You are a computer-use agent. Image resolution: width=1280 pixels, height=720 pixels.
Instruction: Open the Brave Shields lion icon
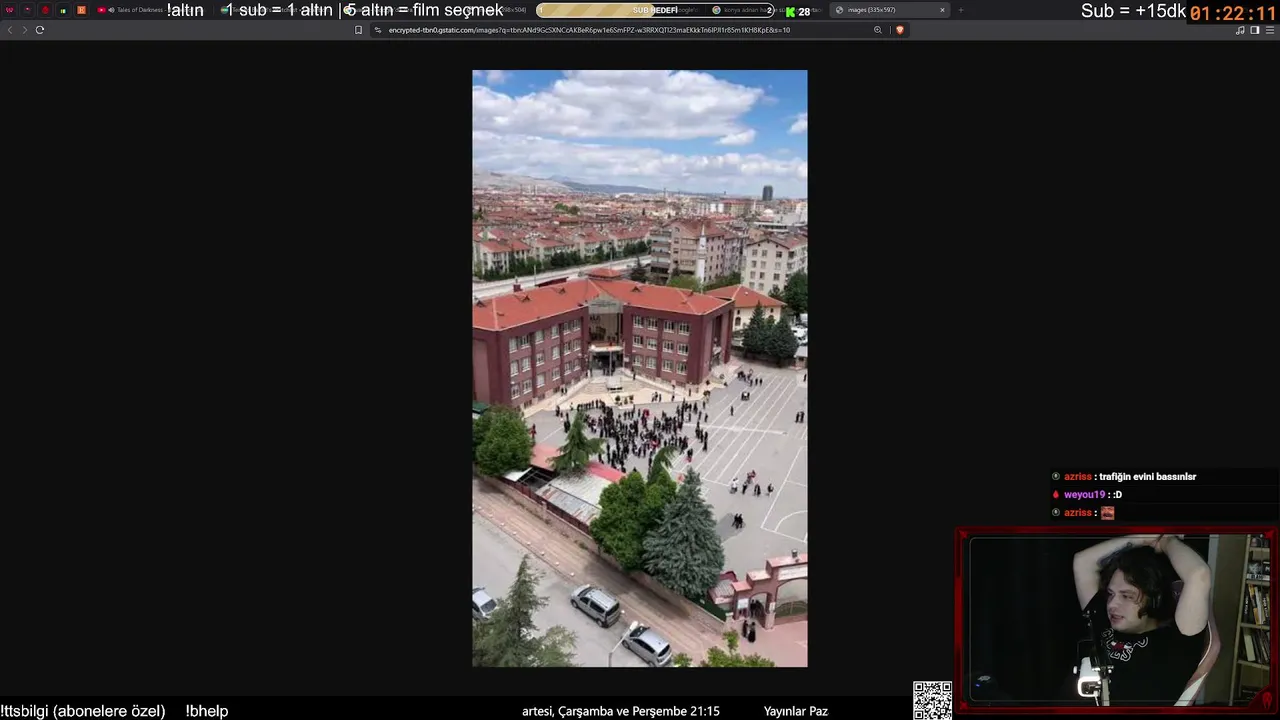(x=899, y=30)
